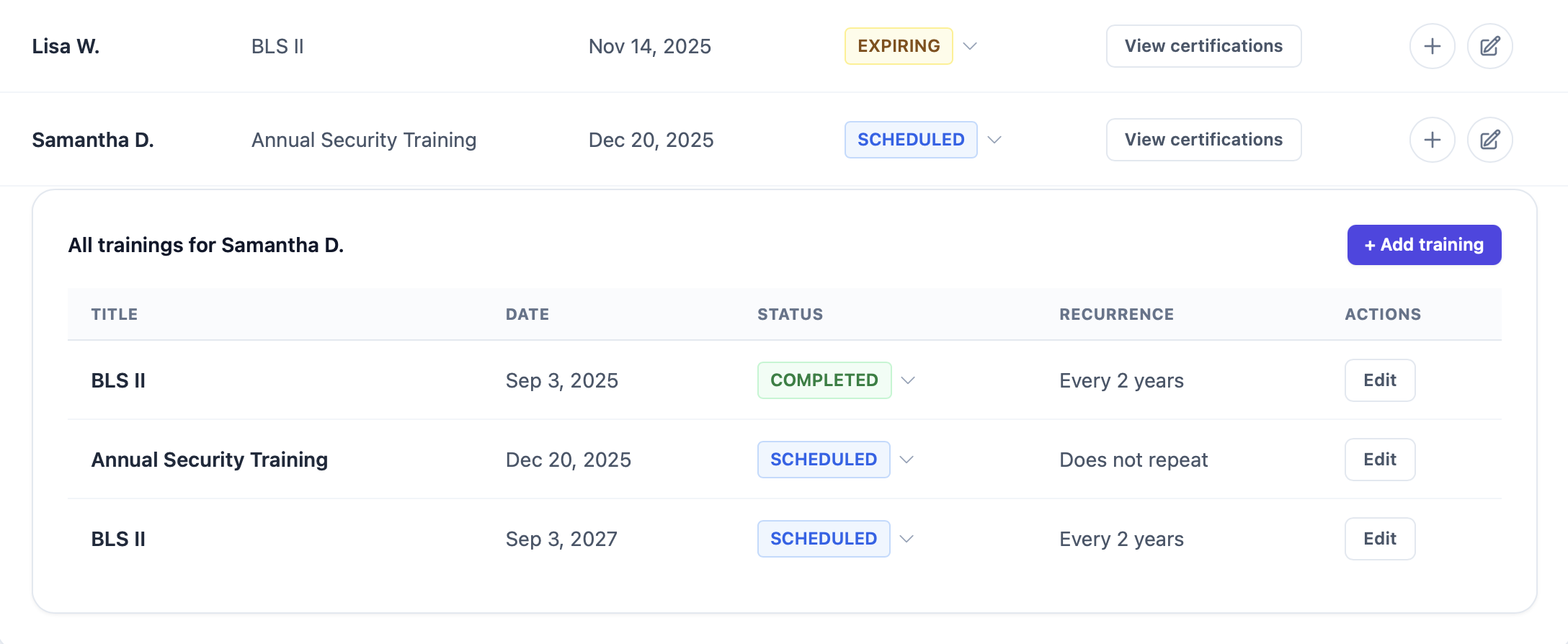Click the plus icon in Samantha D. row
The height and width of the screenshot is (644, 1568).
point(1432,140)
